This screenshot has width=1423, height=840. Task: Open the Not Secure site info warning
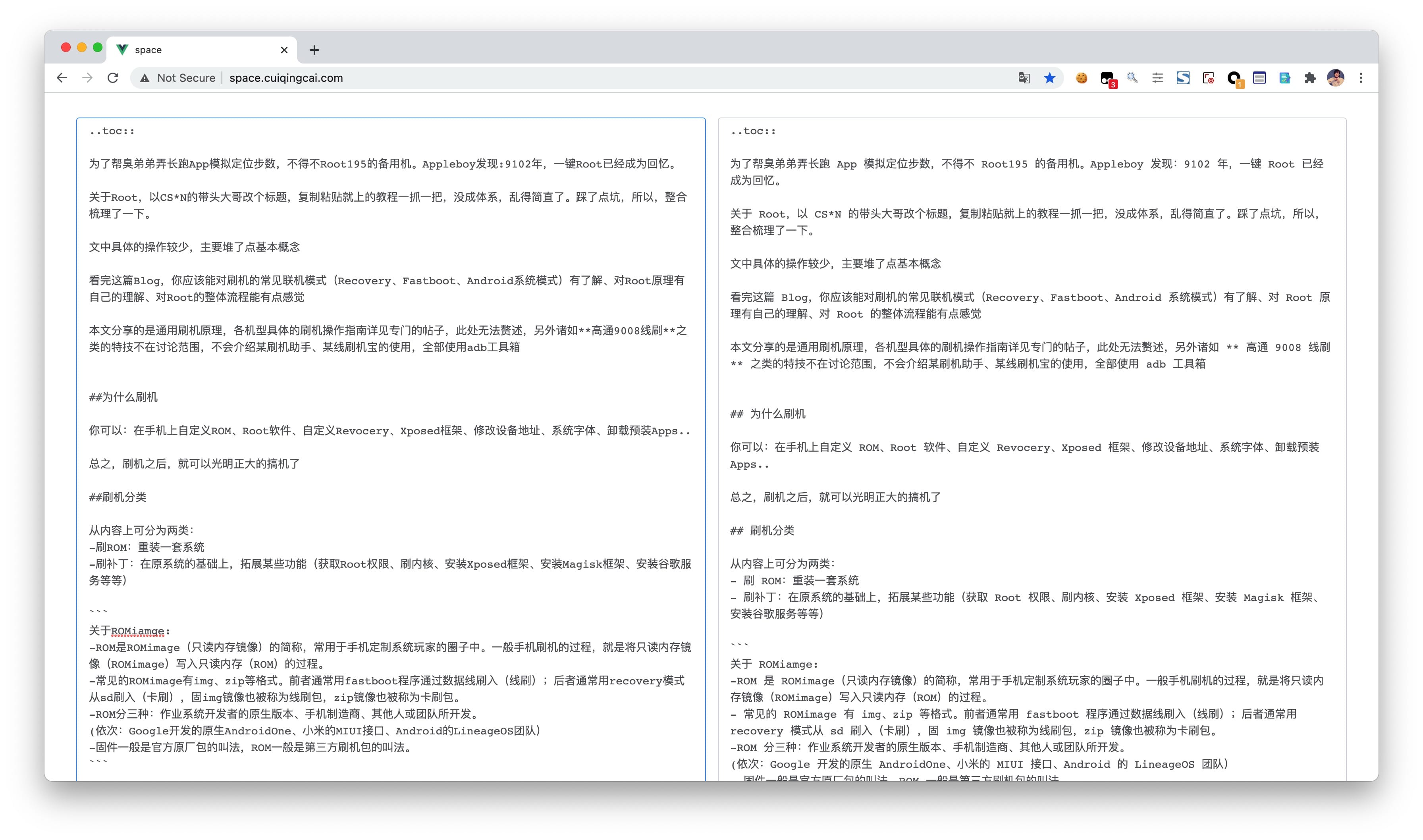(x=178, y=78)
